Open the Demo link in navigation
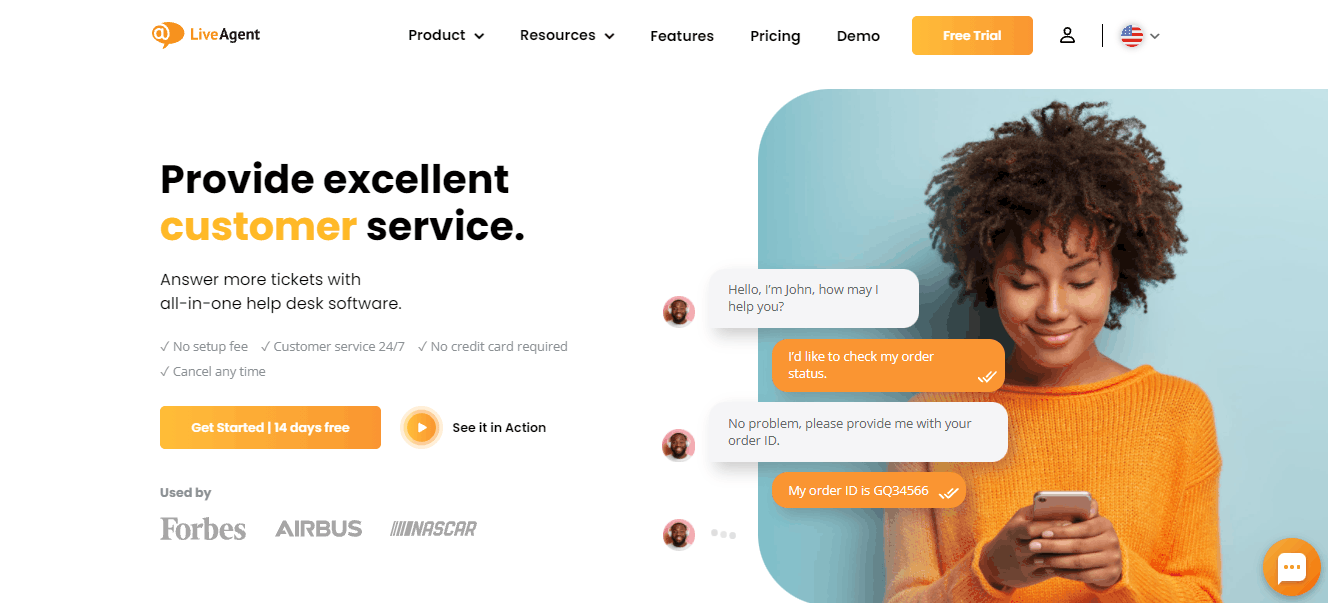This screenshot has height=603, width=1328. coord(858,36)
